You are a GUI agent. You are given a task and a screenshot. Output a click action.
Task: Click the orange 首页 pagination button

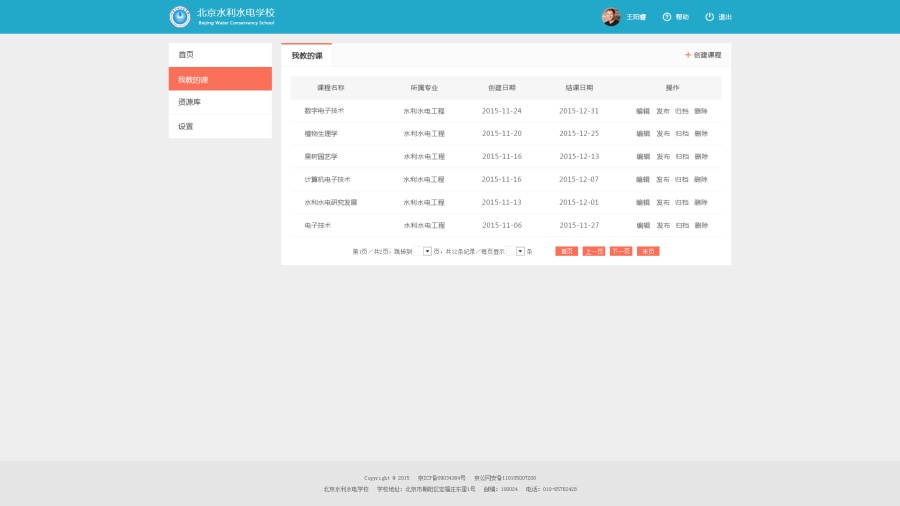point(567,251)
